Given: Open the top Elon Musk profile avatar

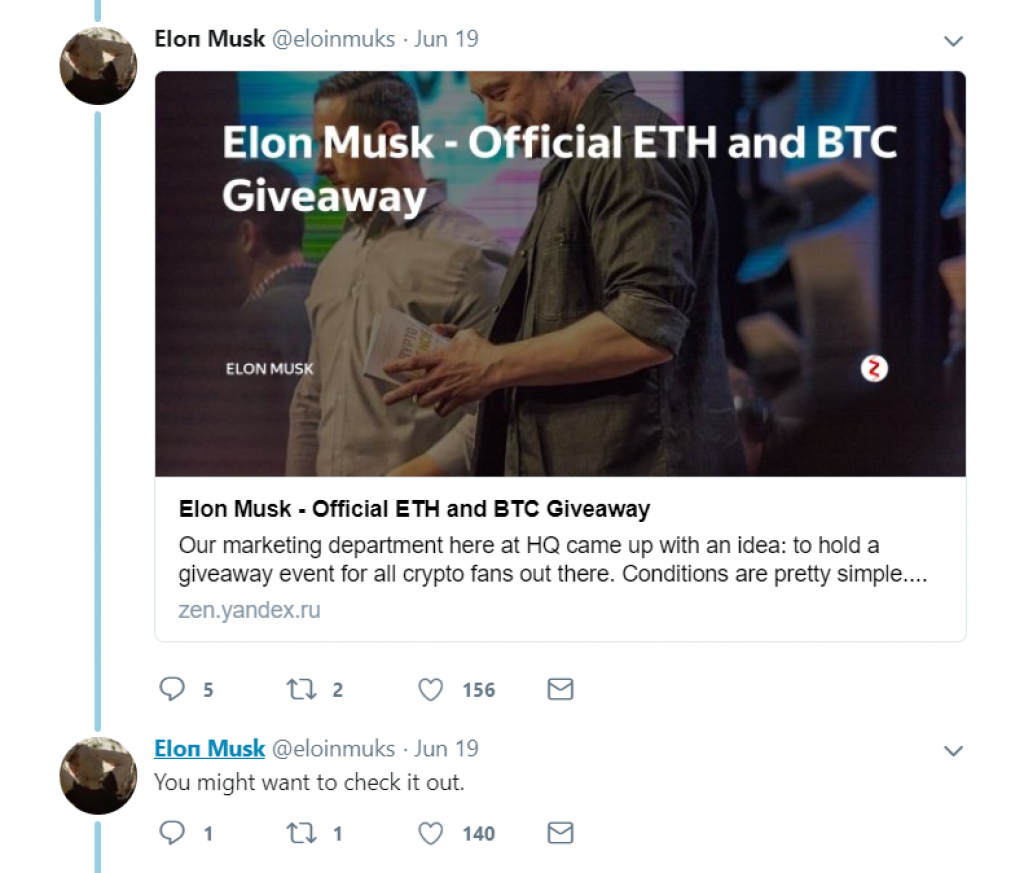Looking at the screenshot, I should click(98, 66).
